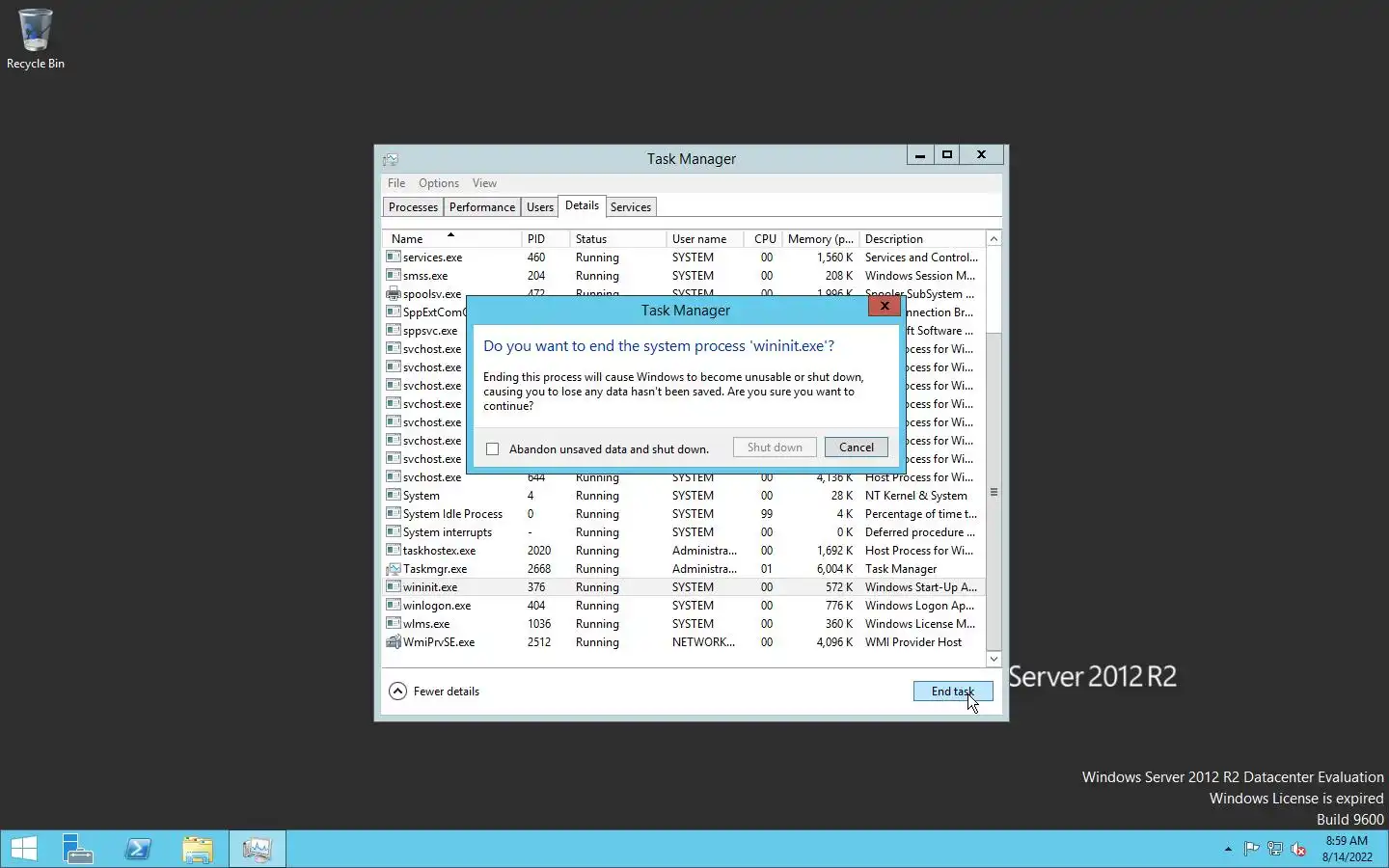1389x868 pixels.
Task: Sort by the User name column header
Action: click(x=704, y=239)
